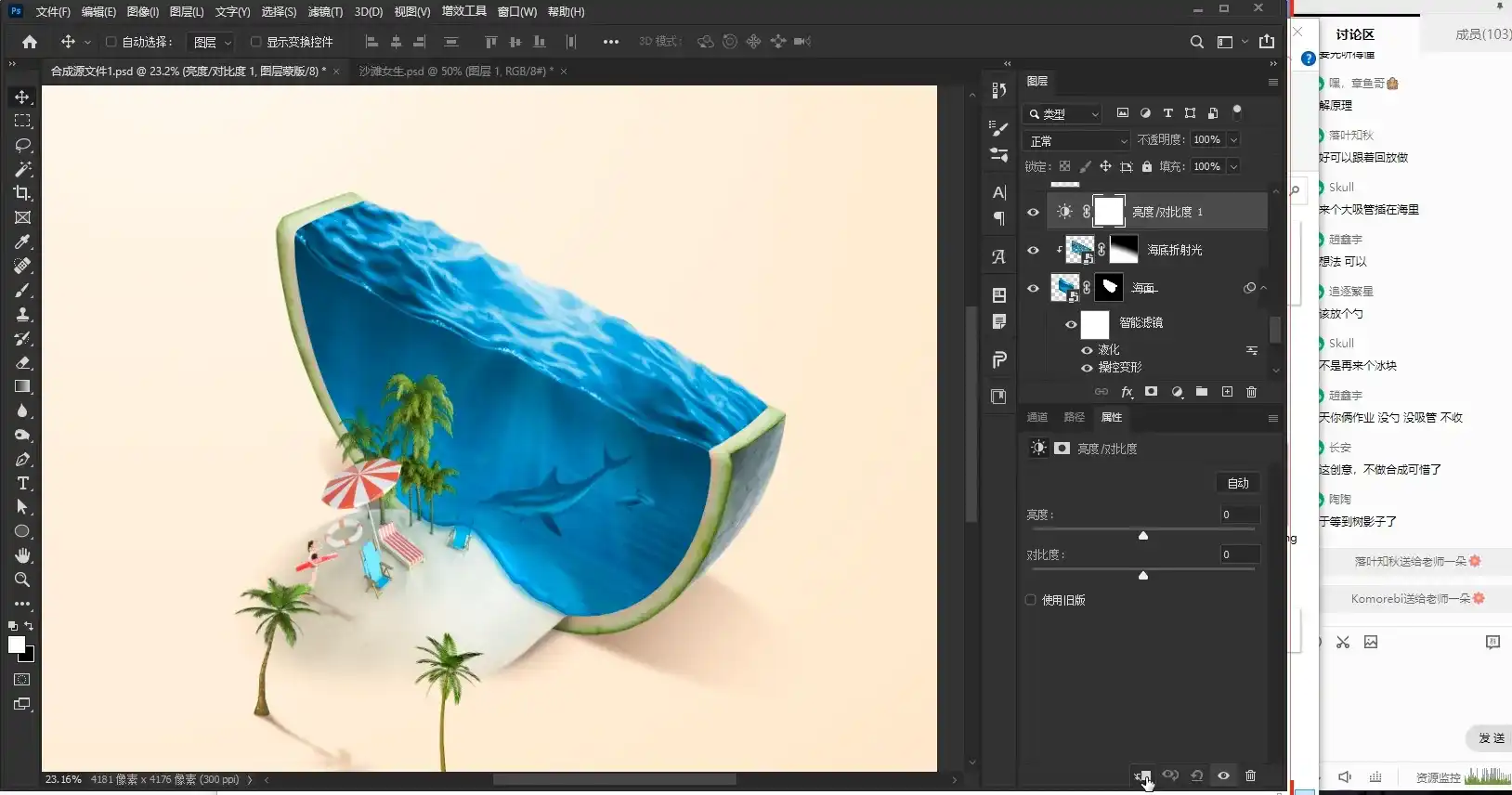The height and width of the screenshot is (795, 1512).
Task: Enable the 使用旧版 checkbox
Action: click(1030, 600)
